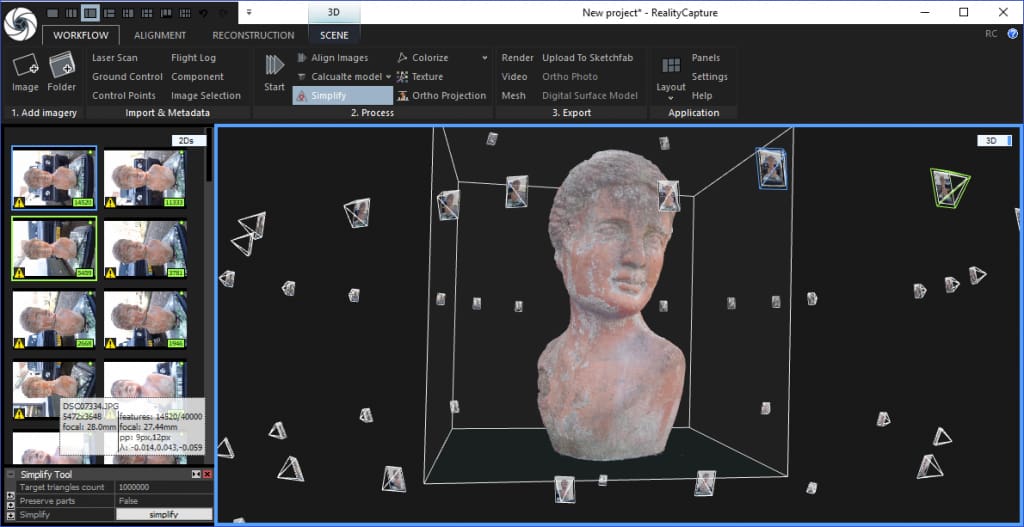Screen dimensions: 1024x527
Task: Click the Mesh export button
Action: (x=513, y=95)
